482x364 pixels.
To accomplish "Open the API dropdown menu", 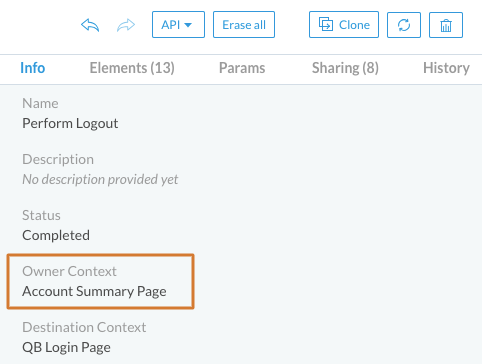I will point(178,25).
